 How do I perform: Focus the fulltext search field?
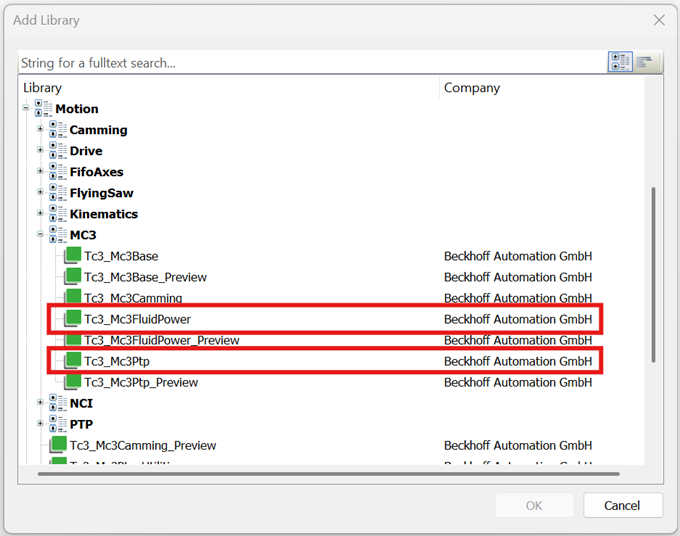click(312, 63)
